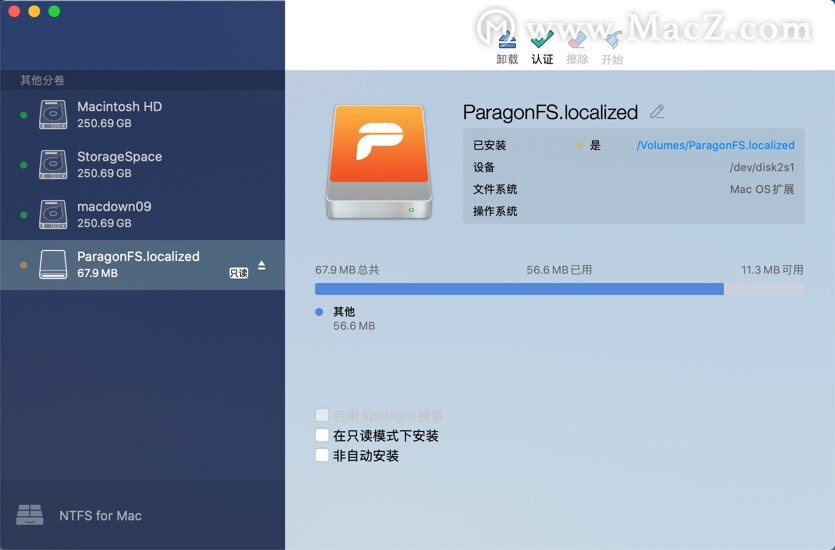The image size is (835, 550).
Task: Click the blue 其他 legend dot
Action: point(319,312)
